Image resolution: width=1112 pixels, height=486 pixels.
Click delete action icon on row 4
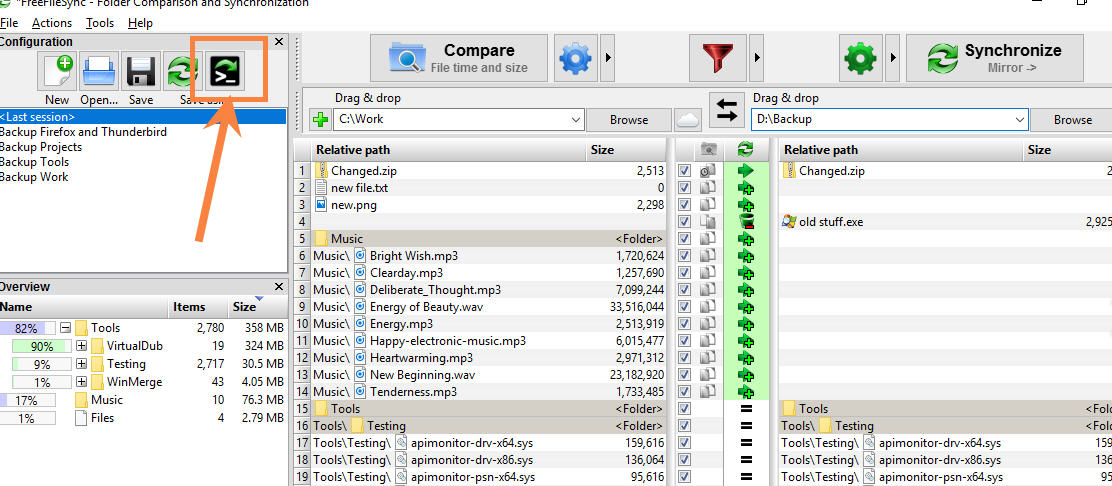click(745, 222)
